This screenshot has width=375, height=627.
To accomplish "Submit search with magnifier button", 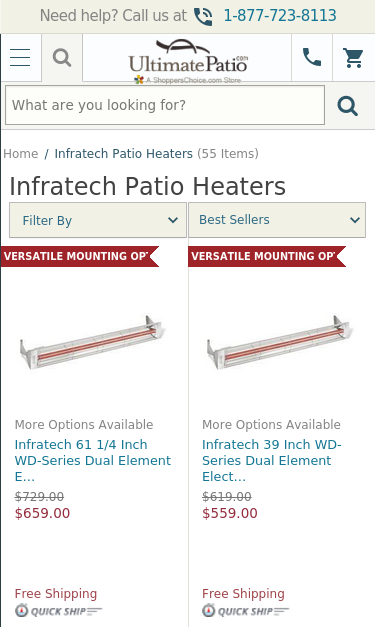I will [347, 106].
